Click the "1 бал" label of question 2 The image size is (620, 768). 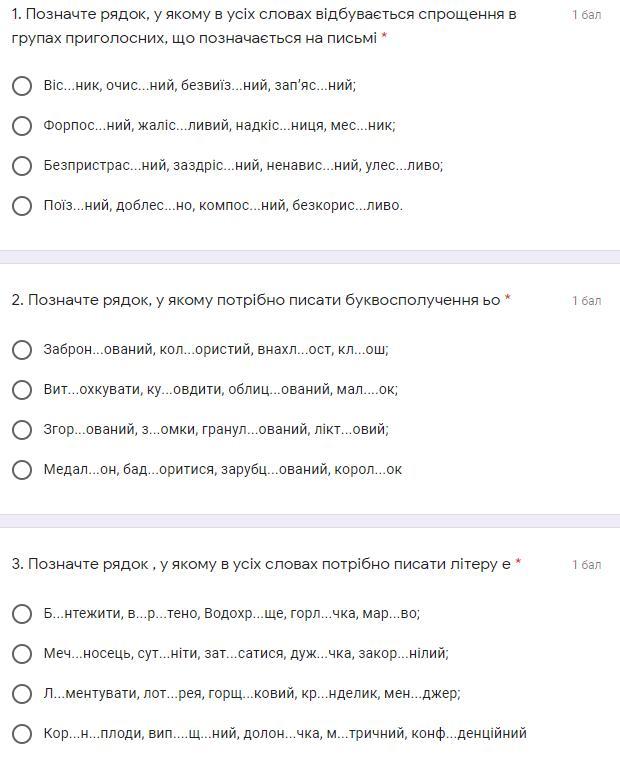tap(586, 301)
